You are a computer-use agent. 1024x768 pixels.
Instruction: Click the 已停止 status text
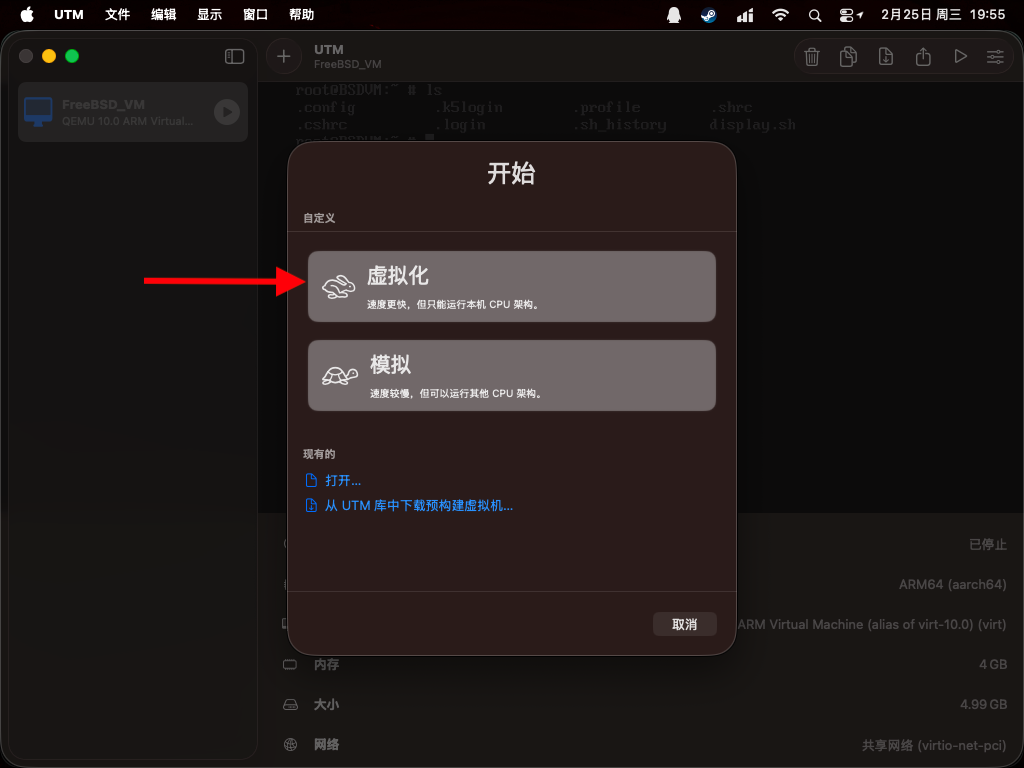[987, 544]
